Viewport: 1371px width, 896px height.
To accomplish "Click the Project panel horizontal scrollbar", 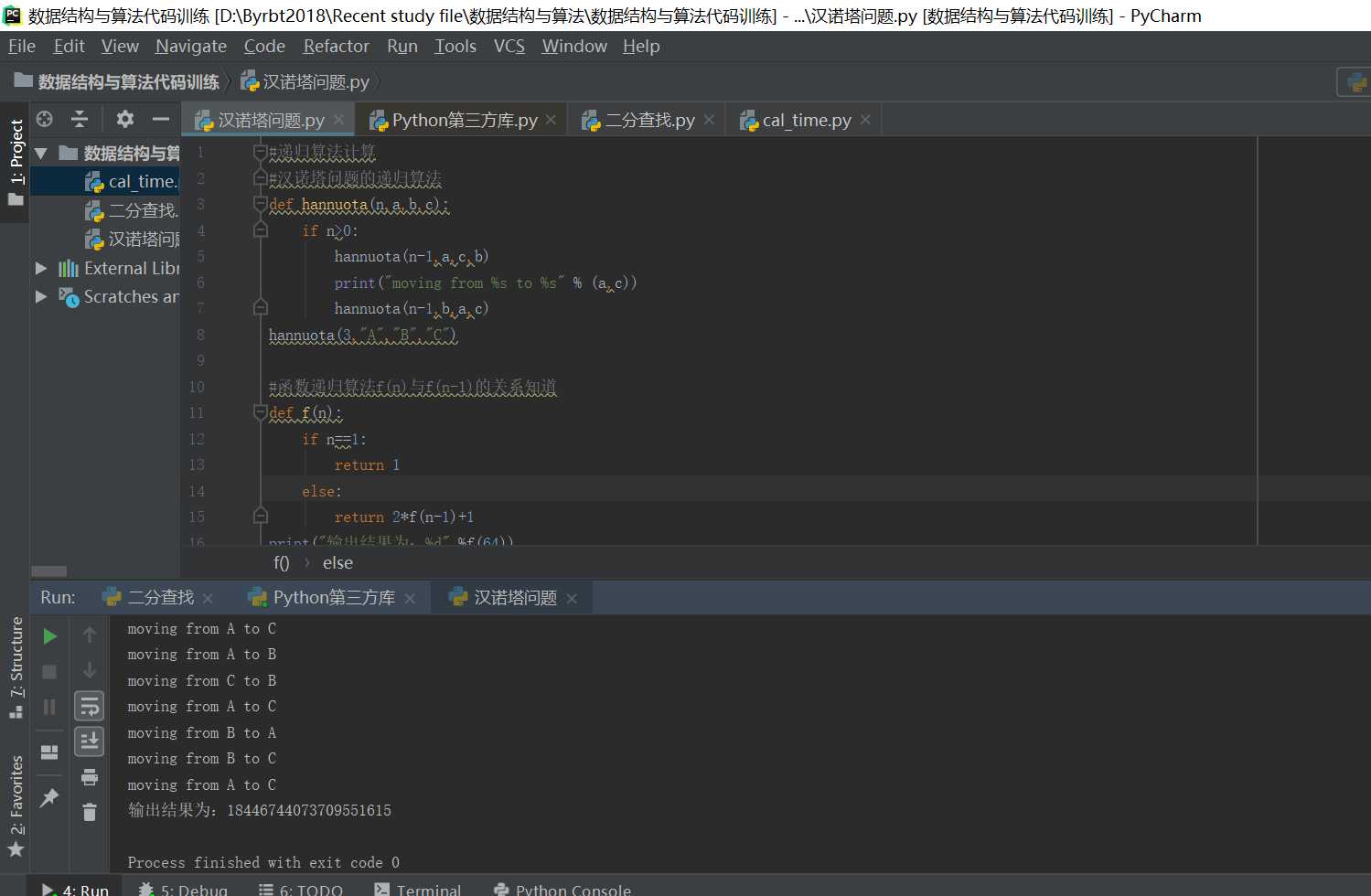I will coord(49,571).
